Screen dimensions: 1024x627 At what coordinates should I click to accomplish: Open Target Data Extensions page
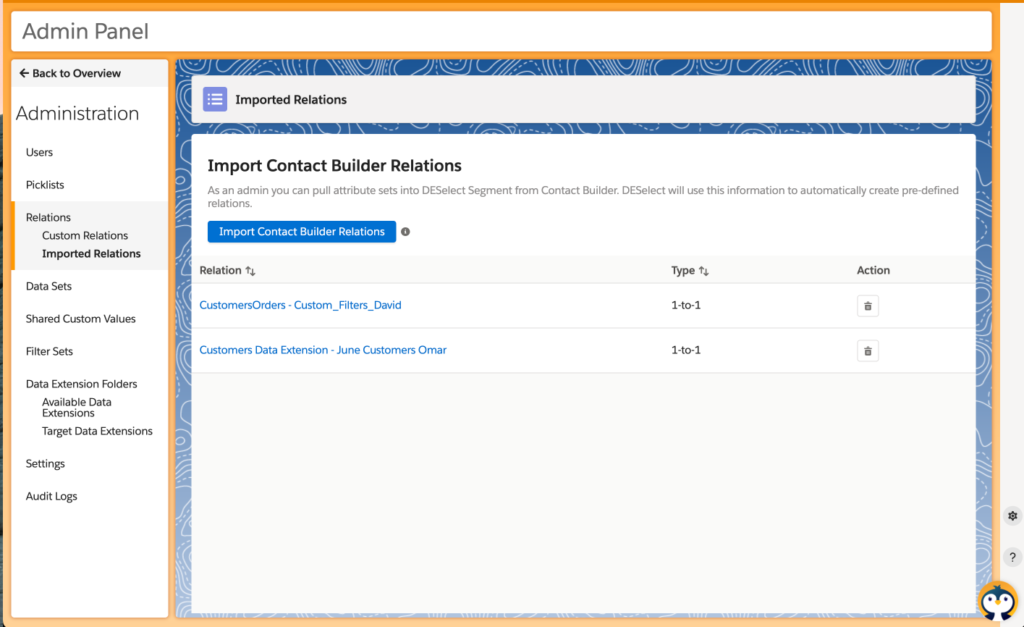click(x=97, y=431)
